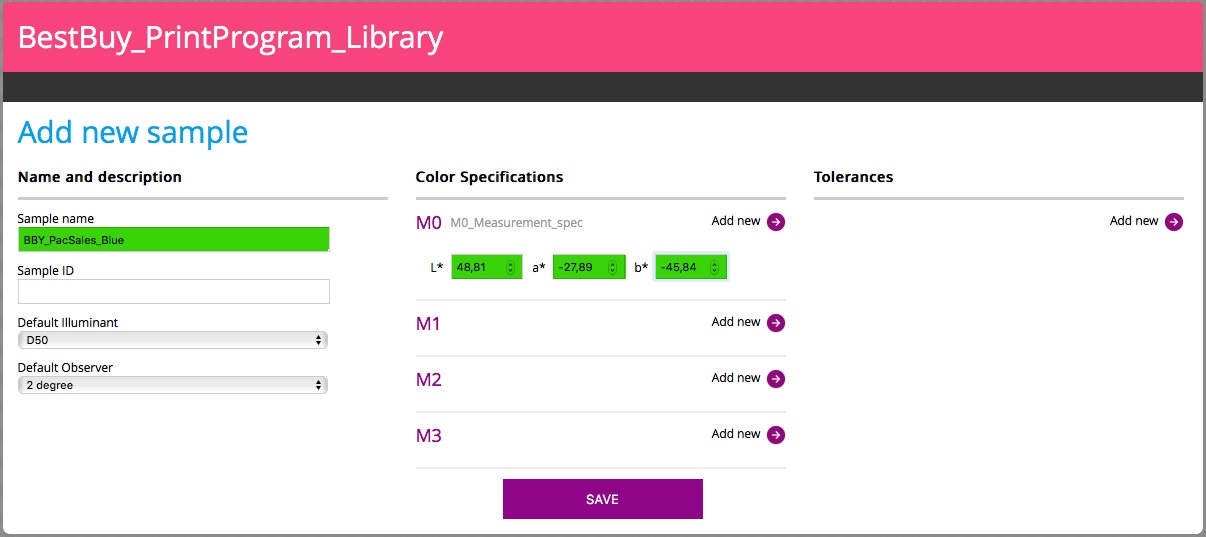Click the M0 Add new arrow icon
This screenshot has width=1206, height=537.
click(x=776, y=222)
